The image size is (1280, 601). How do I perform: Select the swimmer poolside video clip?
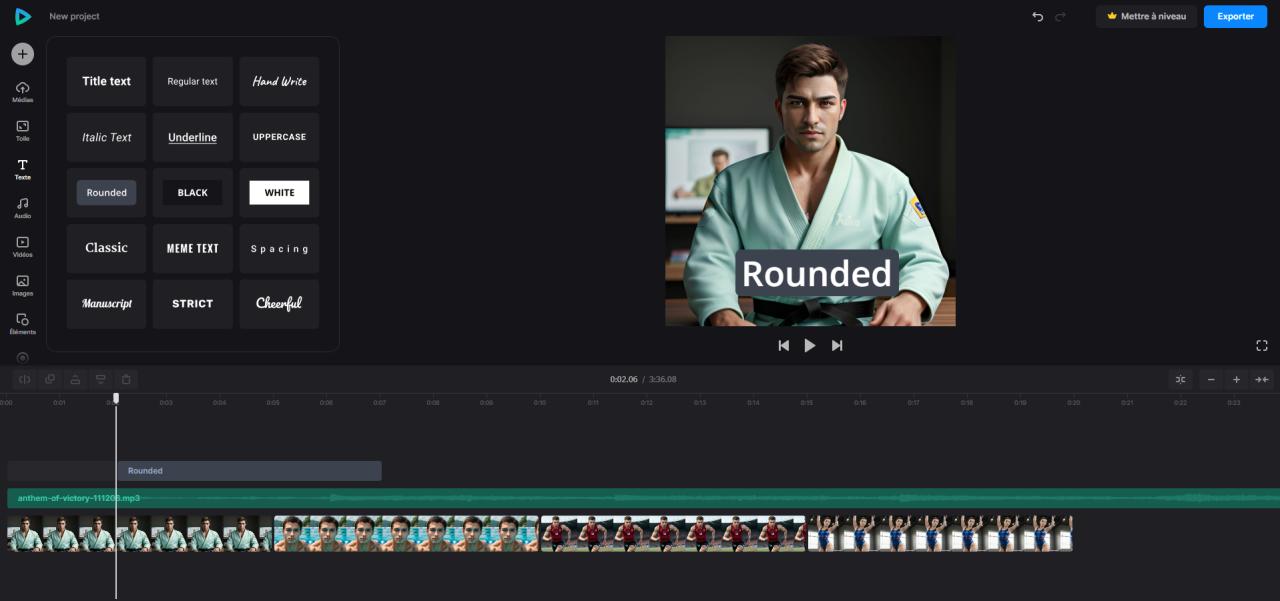(406, 533)
